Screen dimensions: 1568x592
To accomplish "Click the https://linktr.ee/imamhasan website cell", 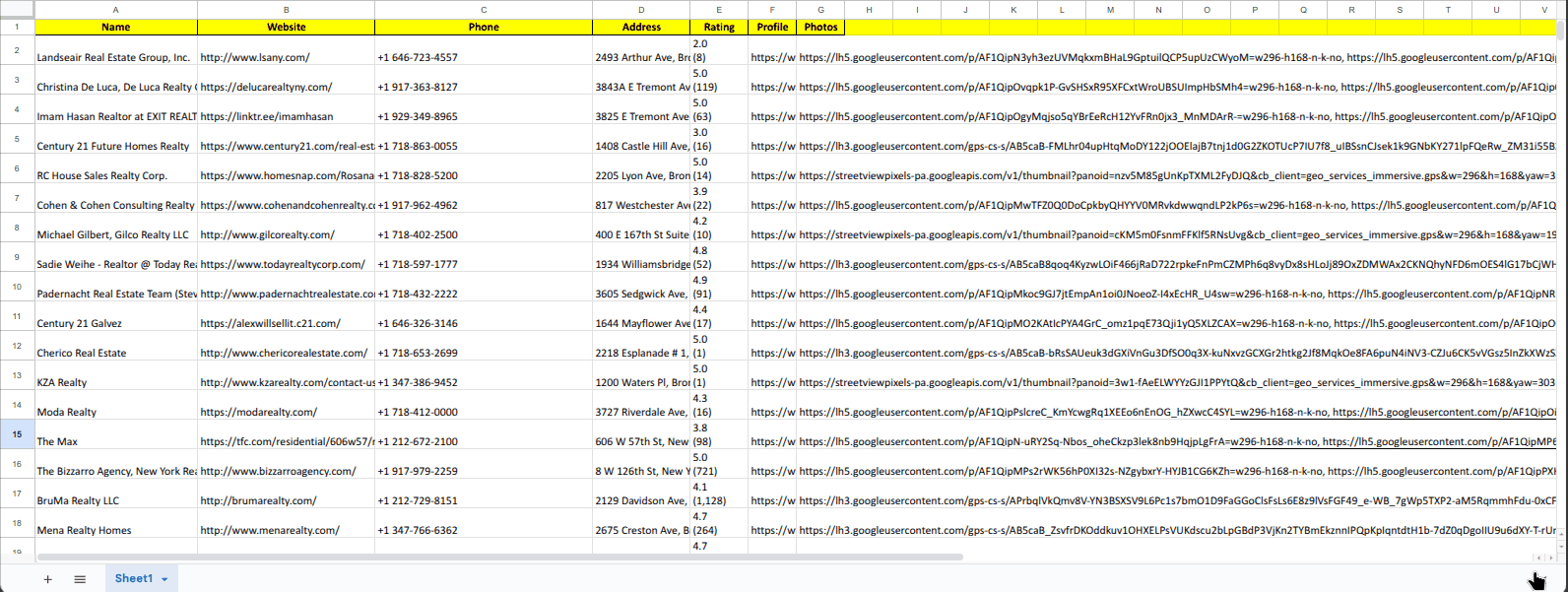I will (287, 109).
